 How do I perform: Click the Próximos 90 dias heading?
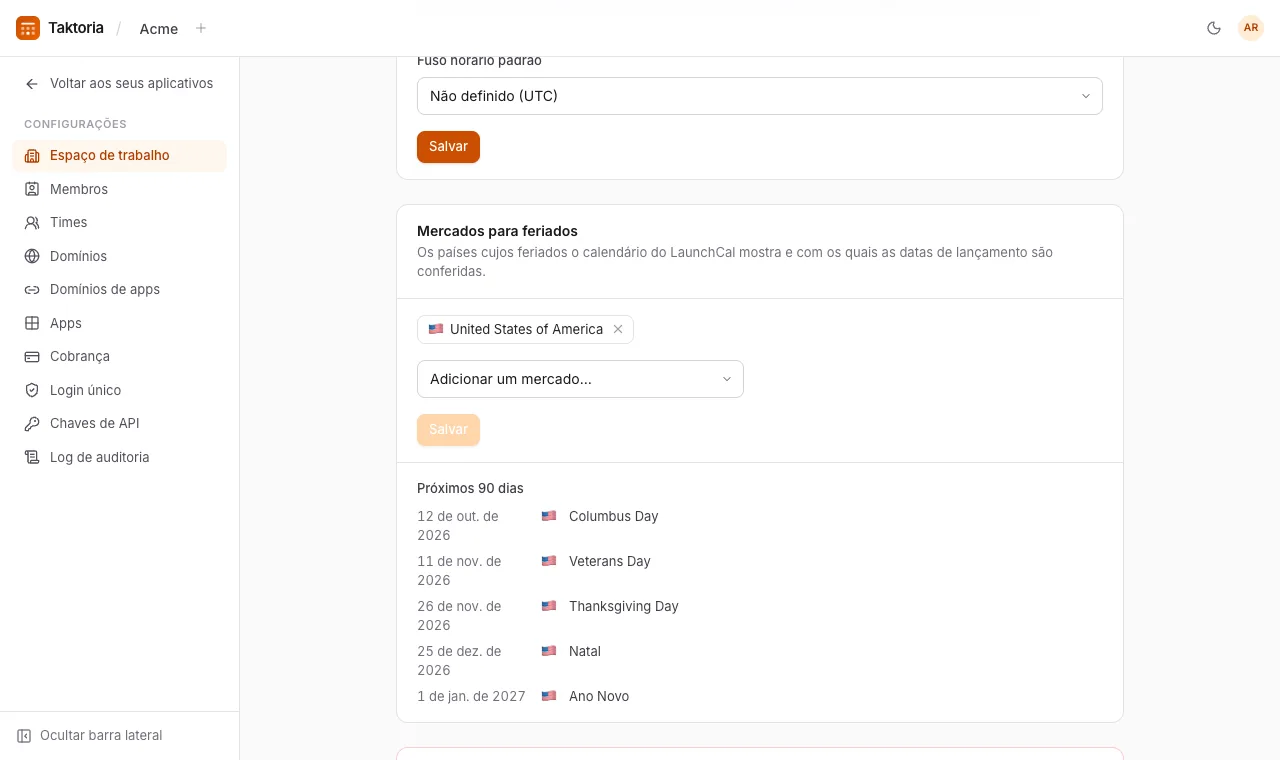470,489
